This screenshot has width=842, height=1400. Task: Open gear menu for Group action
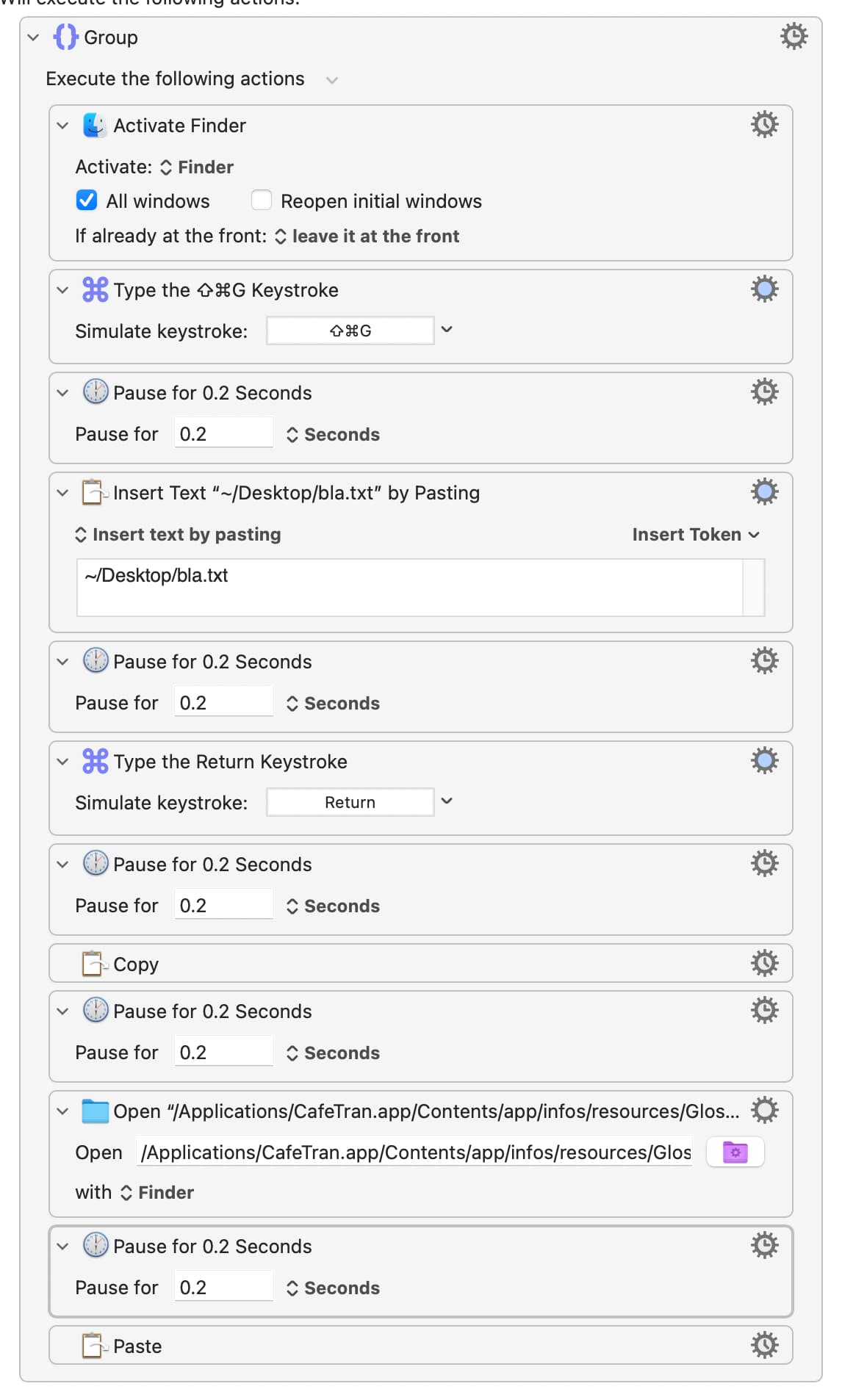pyautogui.click(x=794, y=36)
